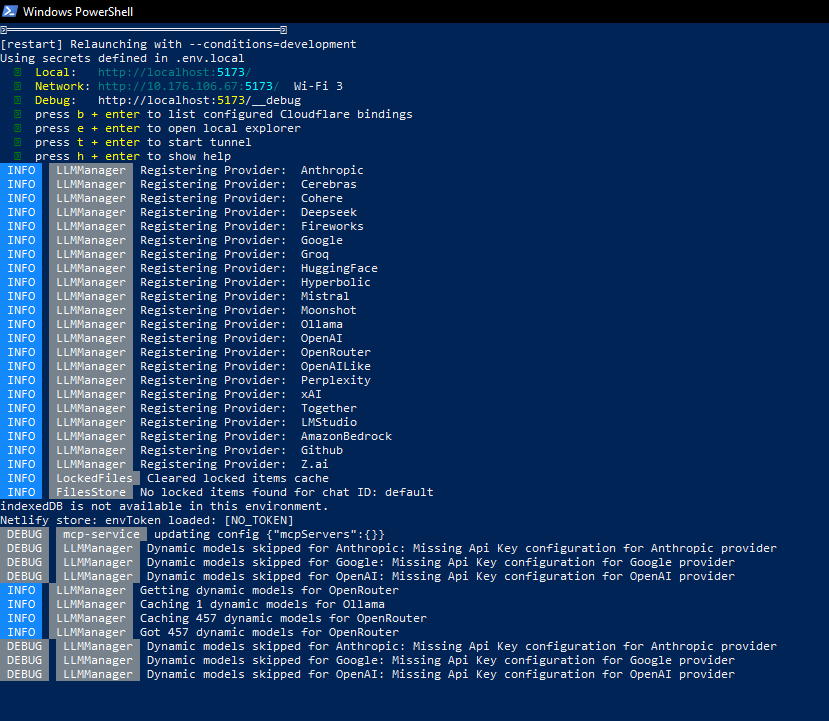Select the 'Cerebras' provider name
829x721 pixels.
pyautogui.click(x=329, y=184)
